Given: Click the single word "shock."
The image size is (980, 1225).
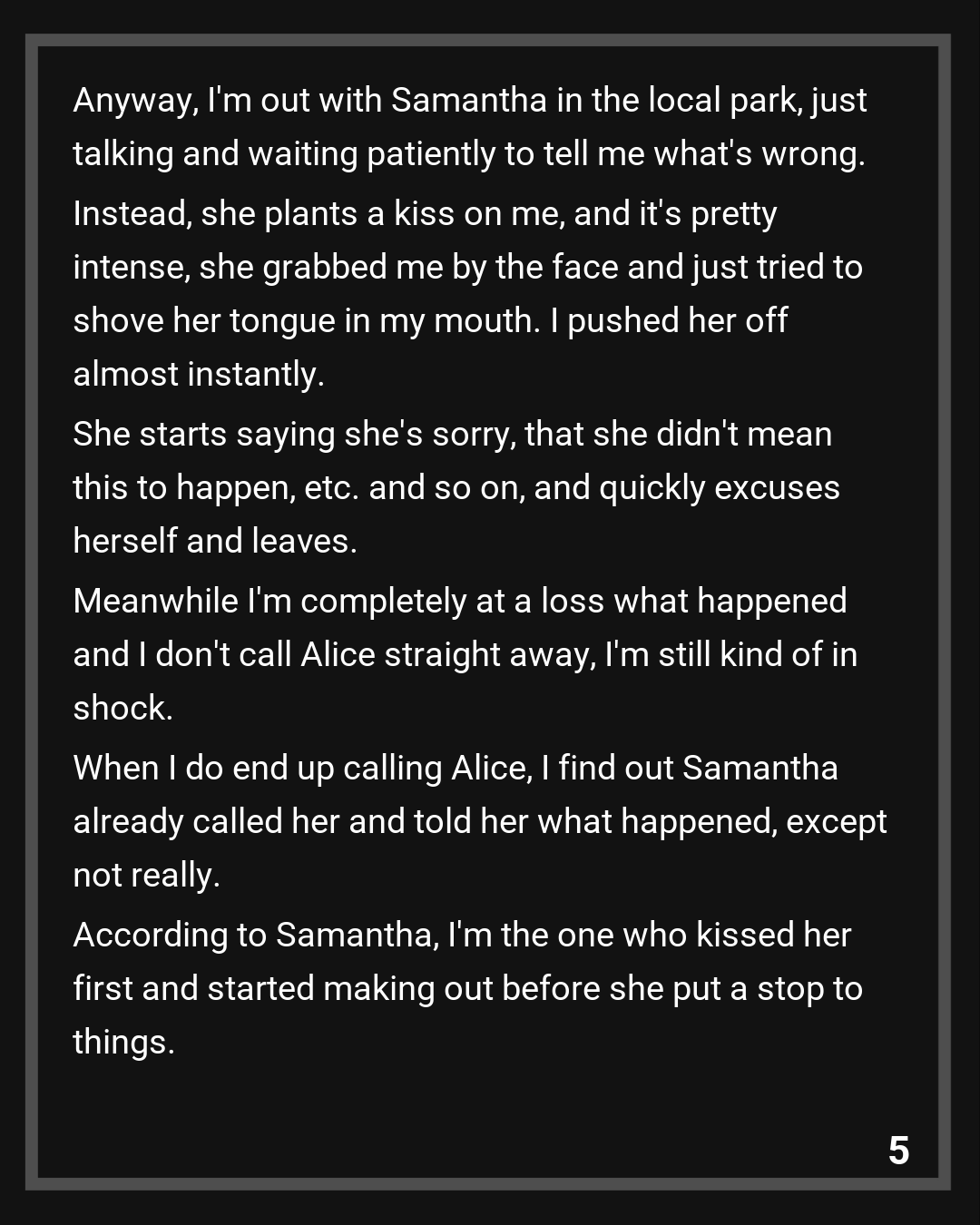Looking at the screenshot, I should point(122,709).
